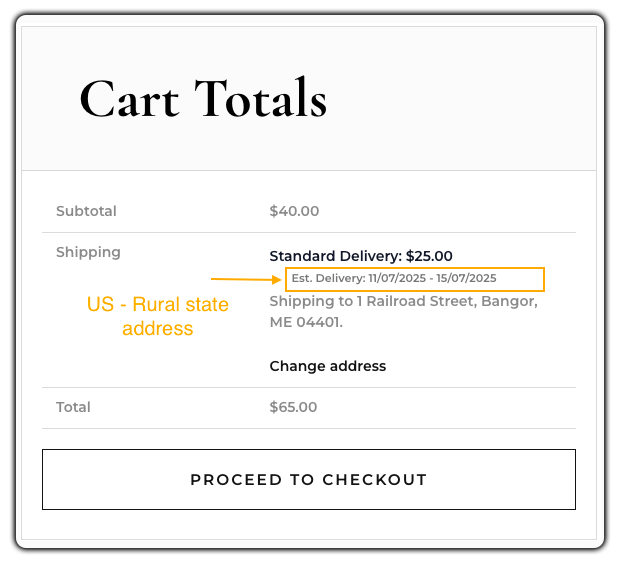The width and height of the screenshot is (620, 561).
Task: Click the Total row label
Action: [x=73, y=407]
